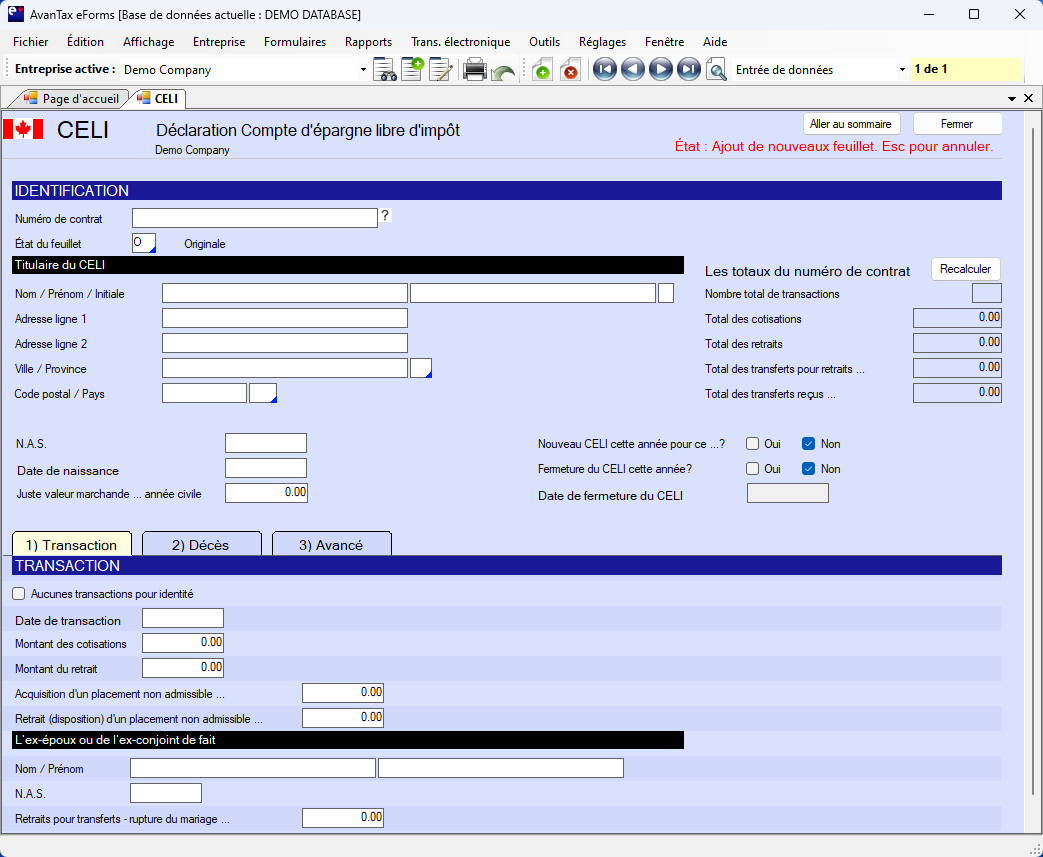Click the Aller au sommaire button
The width and height of the screenshot is (1043, 857).
pos(852,124)
